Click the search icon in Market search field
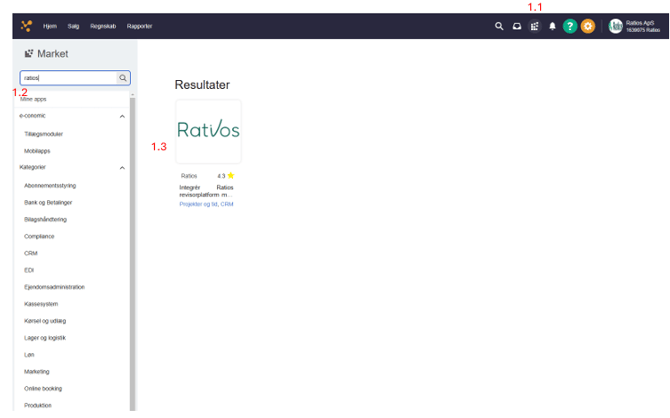 click(123, 77)
